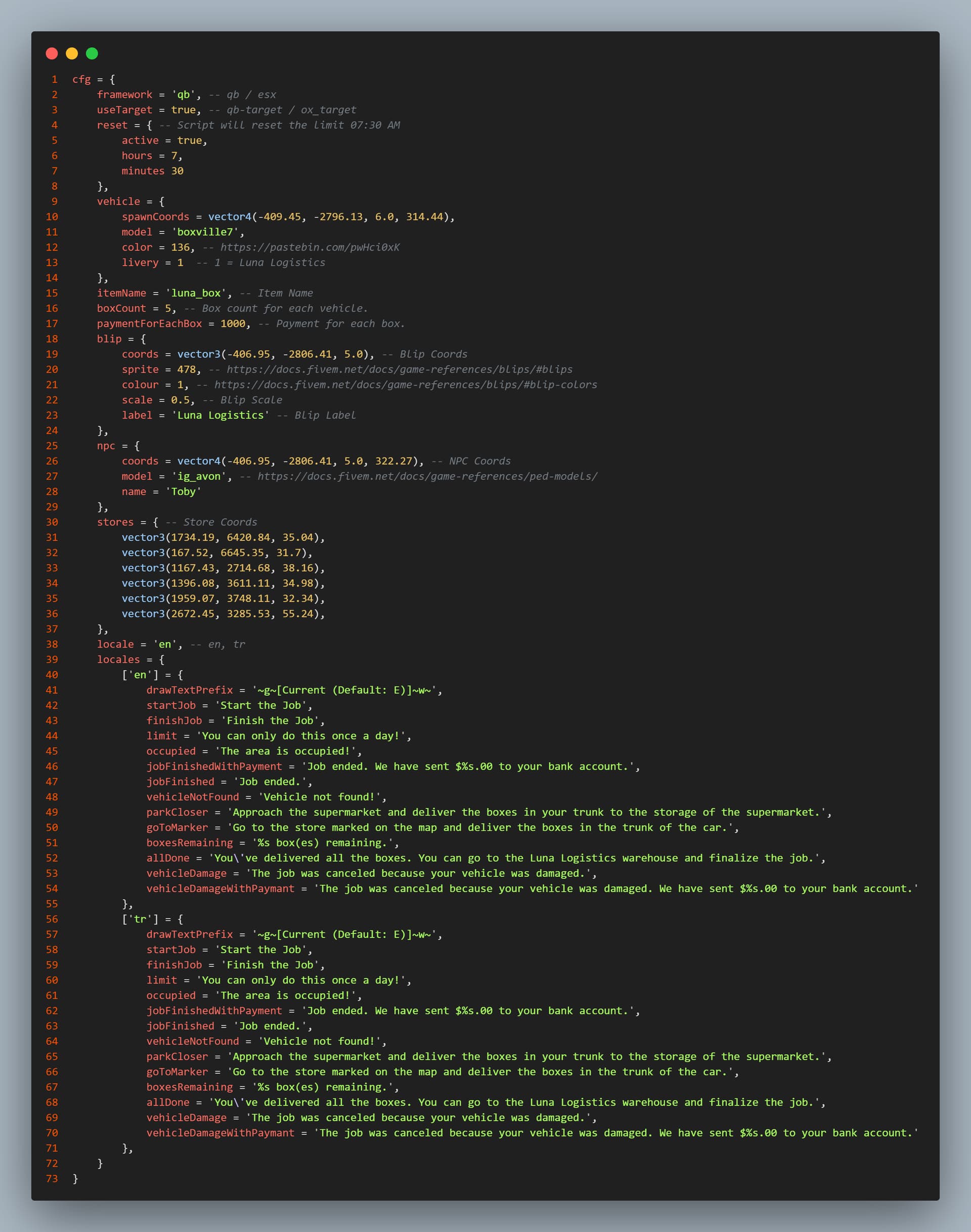Image resolution: width=971 pixels, height=1232 pixels.
Task: Click 'drawTextPrefix' on line 41
Action: (190, 690)
